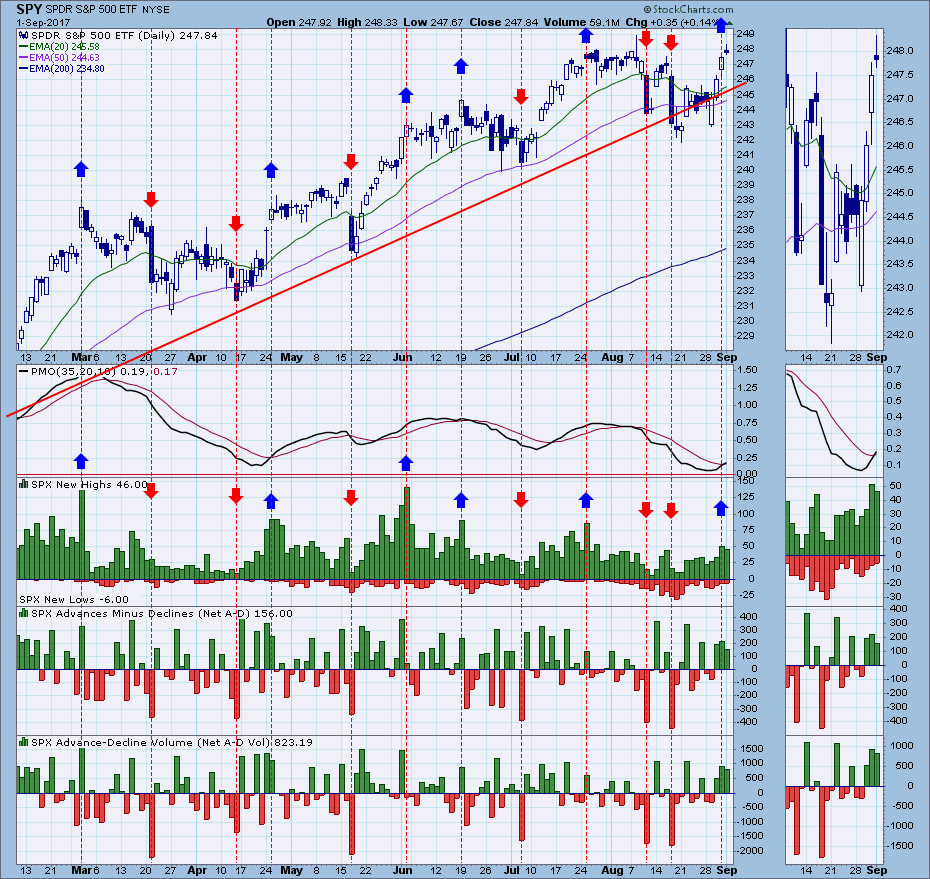Click the histogram icon beside SPX Advance-Decline Volume
The width and height of the screenshot is (930, 879).
24,742
